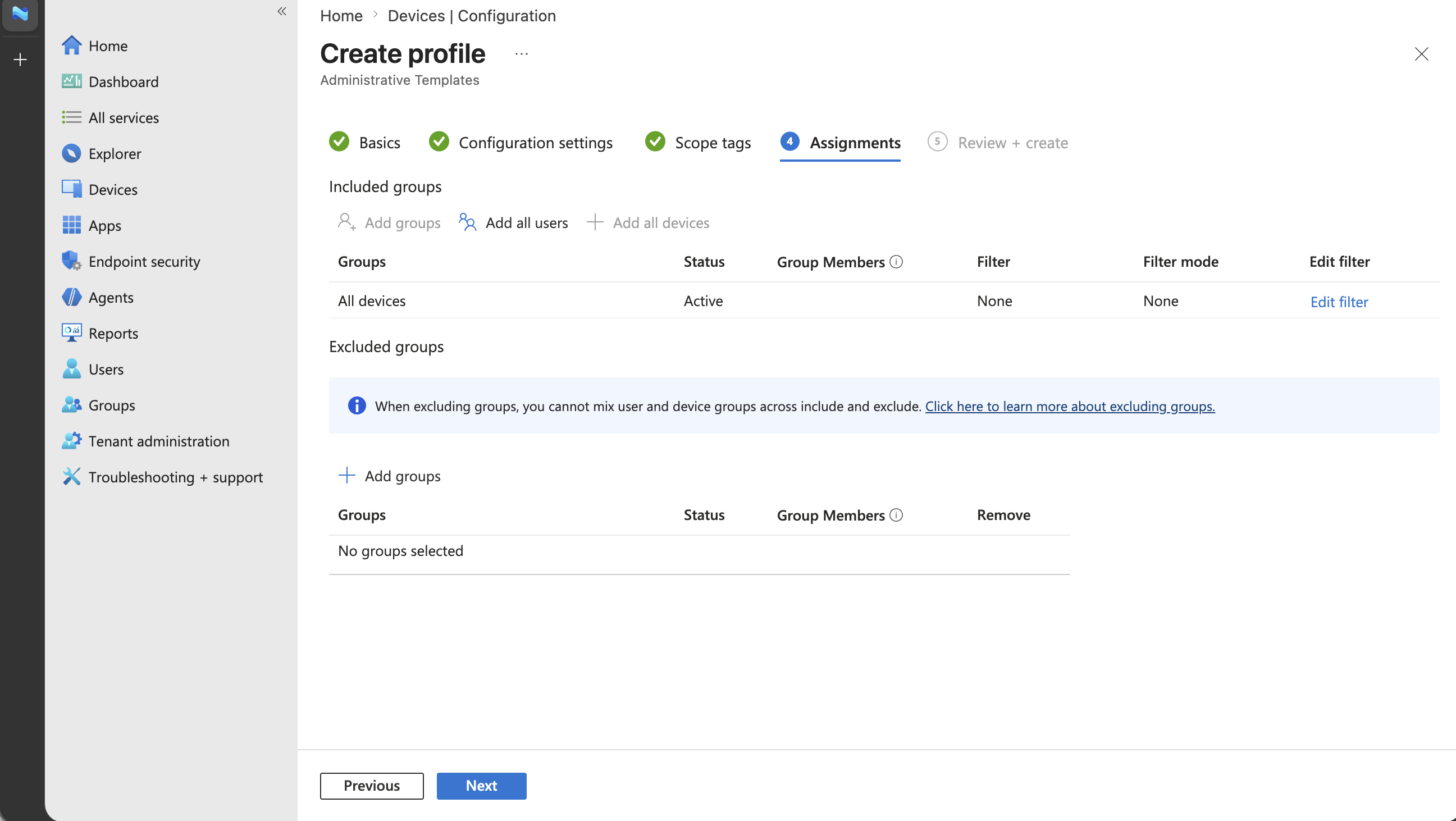Click Group Members info icon in Included groups
The image size is (1456, 821).
tap(896, 262)
